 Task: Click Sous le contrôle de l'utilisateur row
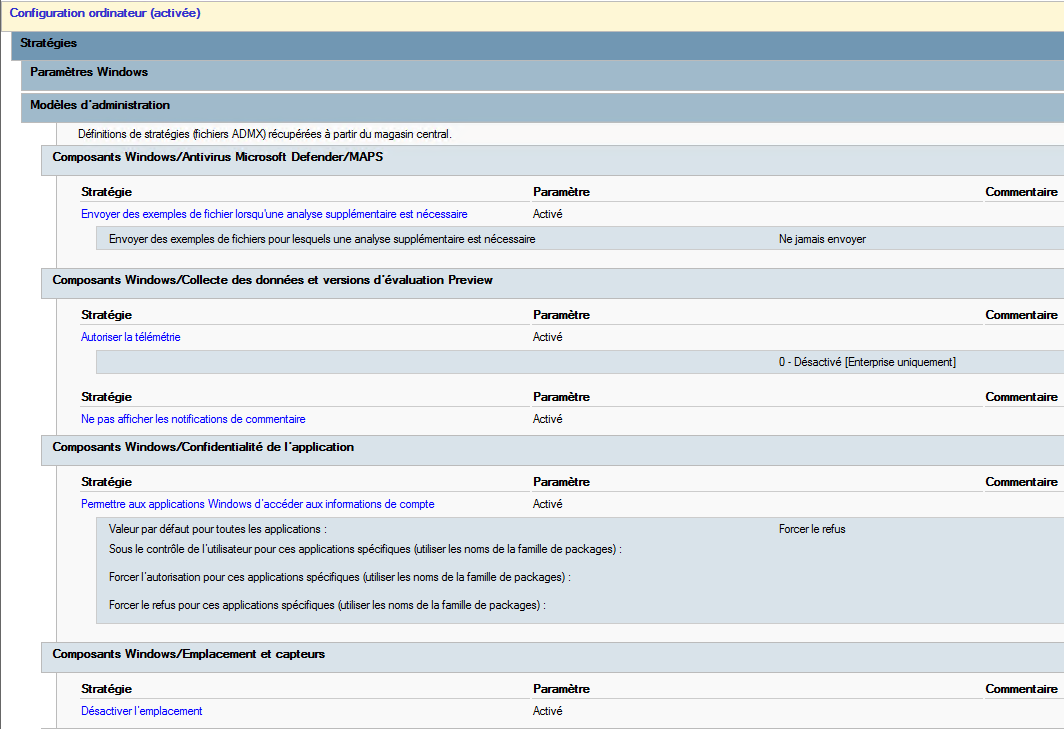tap(365, 549)
